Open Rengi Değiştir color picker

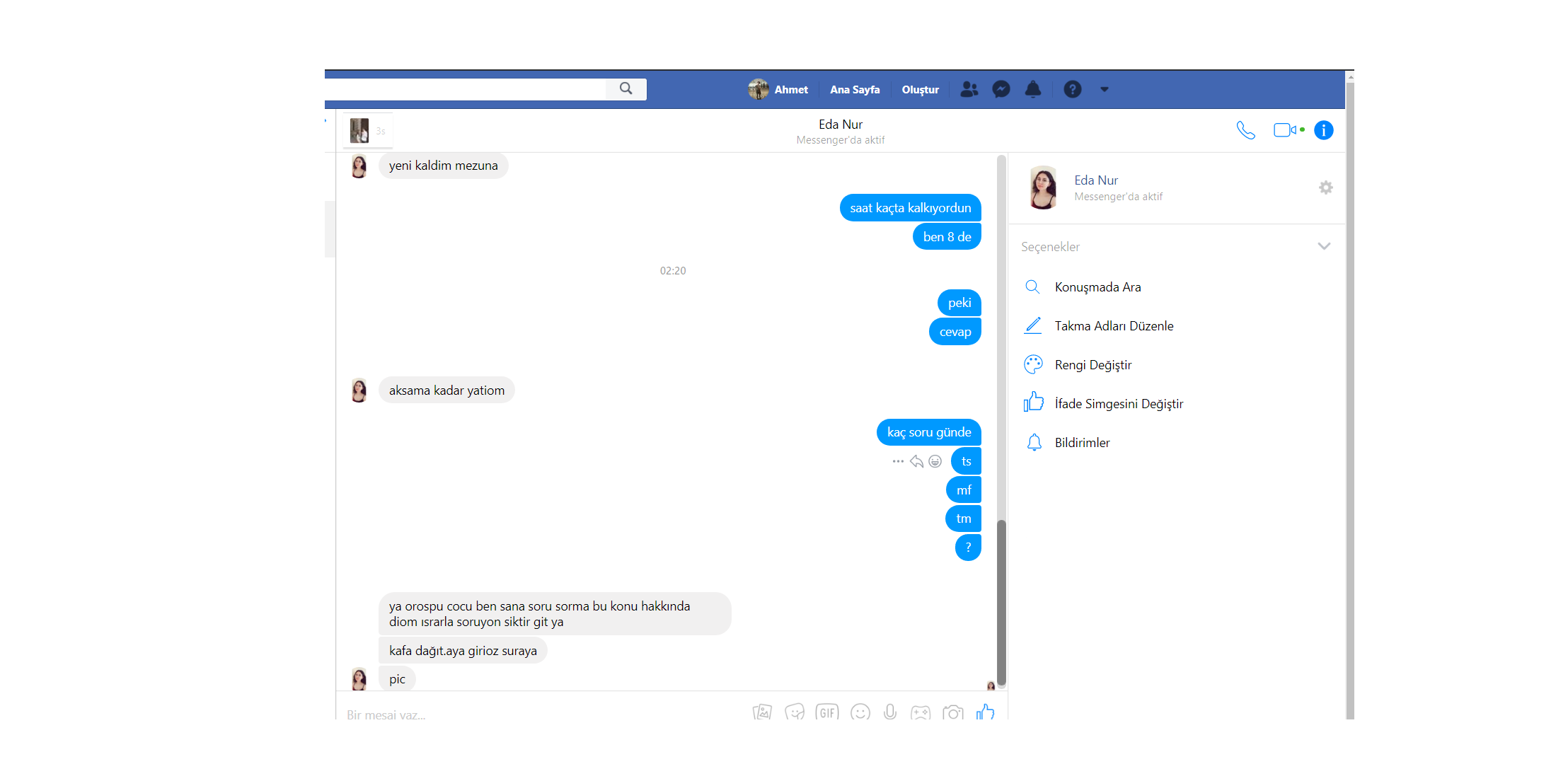(1093, 365)
